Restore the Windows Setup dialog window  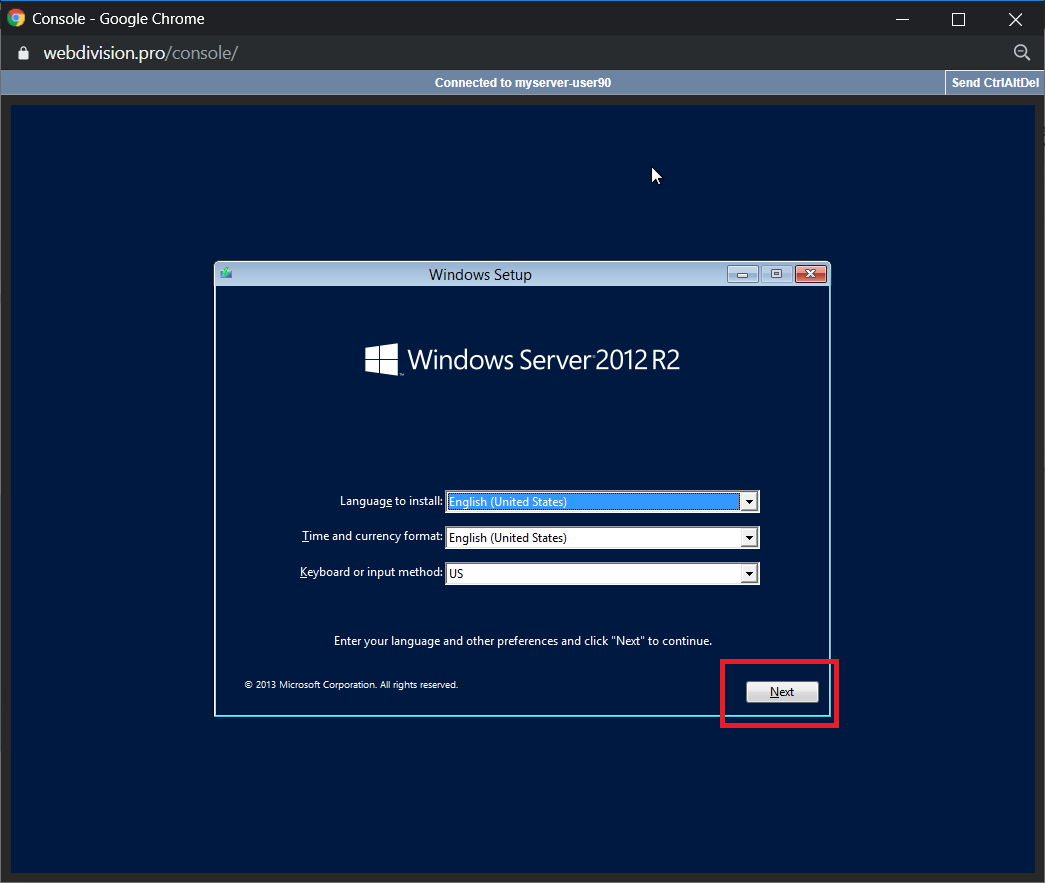click(776, 274)
